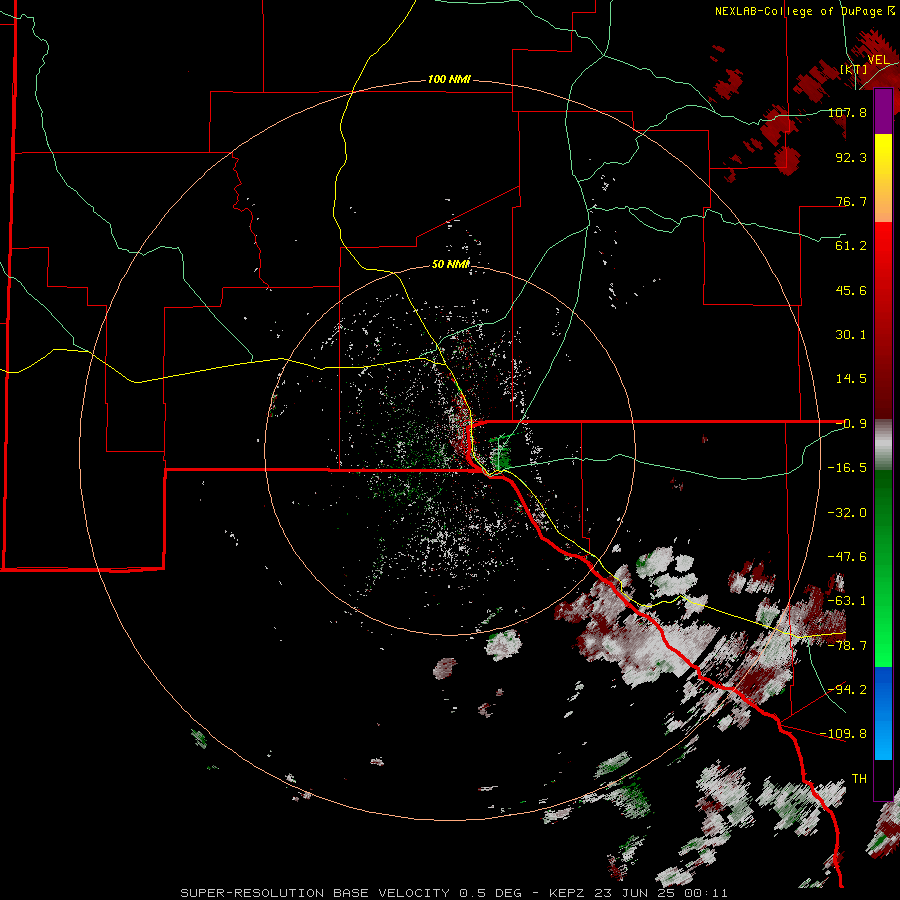
Task: Click the 30.1 velocity scale value
Action: pyautogui.click(x=851, y=335)
